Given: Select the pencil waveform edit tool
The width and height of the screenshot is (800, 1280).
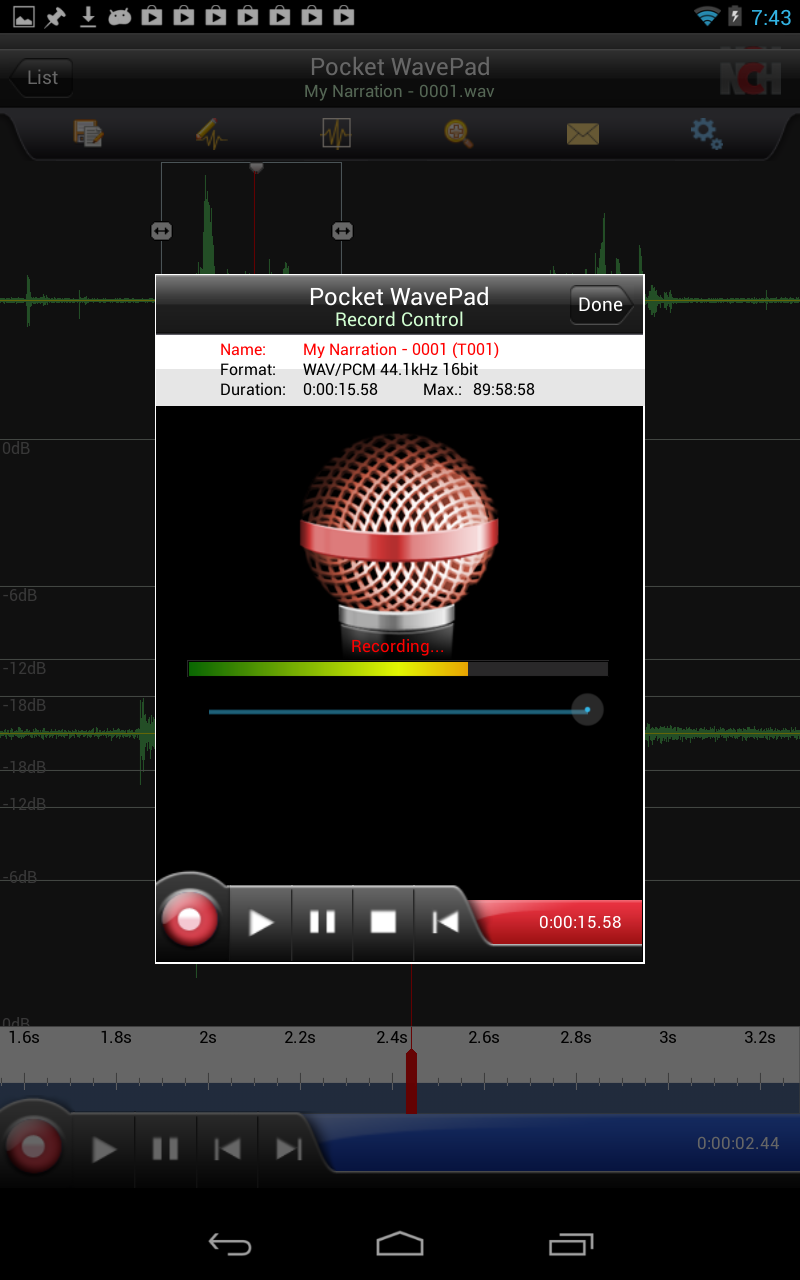Looking at the screenshot, I should [211, 134].
